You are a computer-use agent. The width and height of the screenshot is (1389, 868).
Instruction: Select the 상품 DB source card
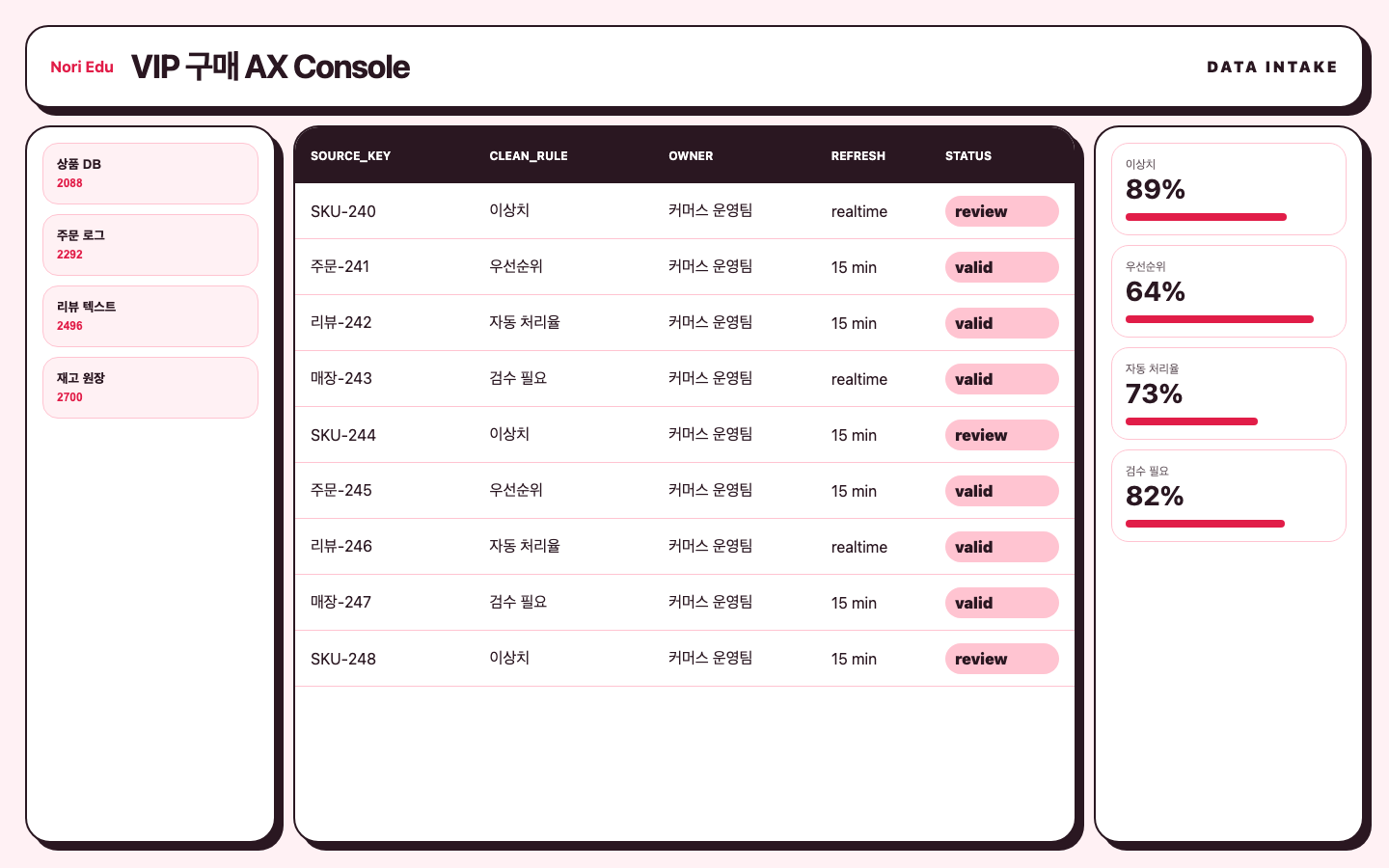click(x=150, y=174)
